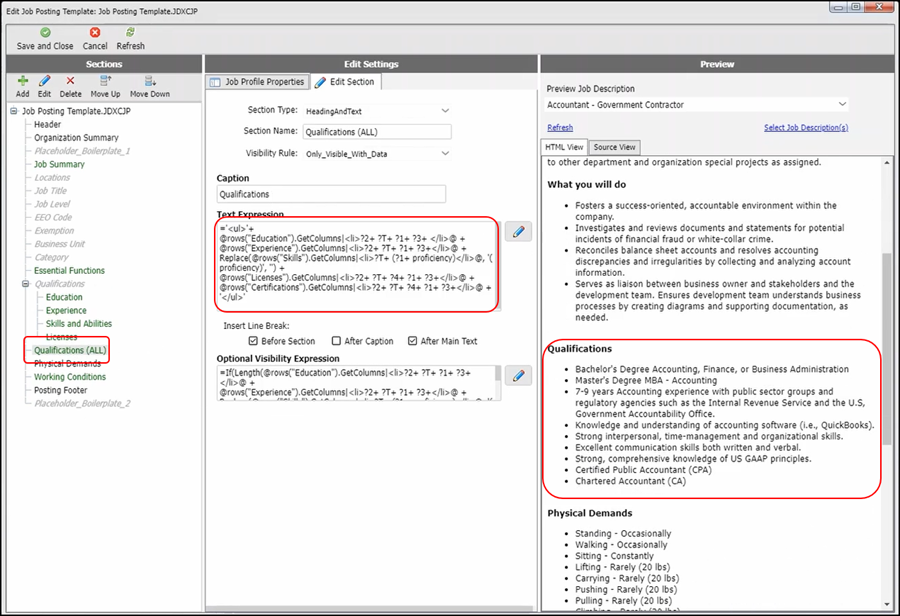Viewport: 900px width, 616px height.
Task: Open Text Expression editor pencil button
Action: point(518,232)
